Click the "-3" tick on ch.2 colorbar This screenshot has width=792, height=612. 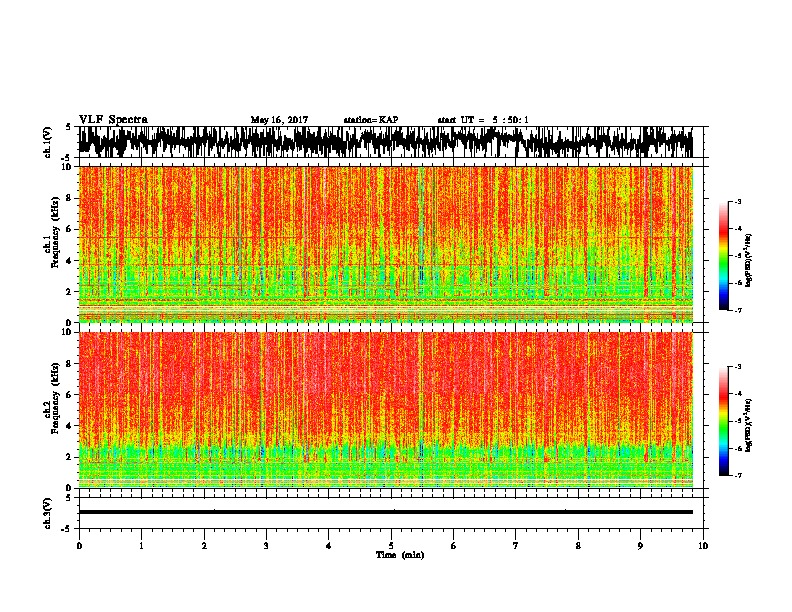pyautogui.click(x=738, y=367)
